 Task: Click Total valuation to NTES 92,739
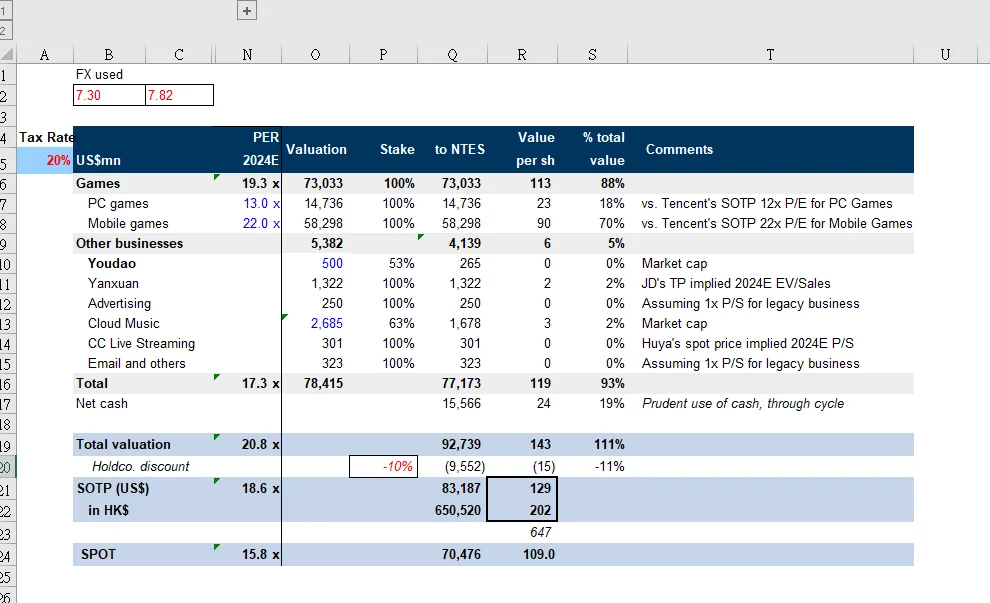point(453,445)
